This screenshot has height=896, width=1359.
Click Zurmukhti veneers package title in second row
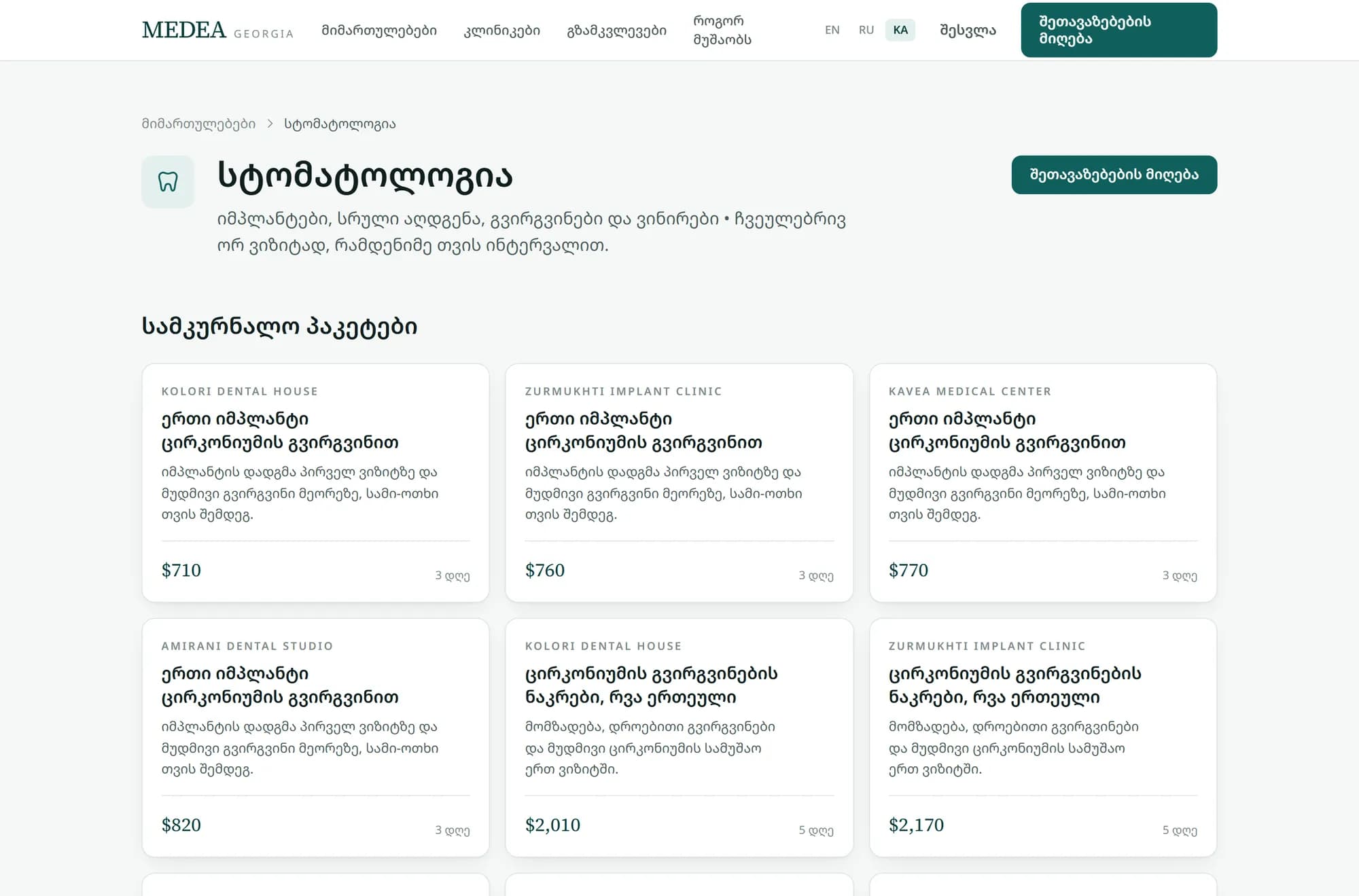click(1014, 685)
